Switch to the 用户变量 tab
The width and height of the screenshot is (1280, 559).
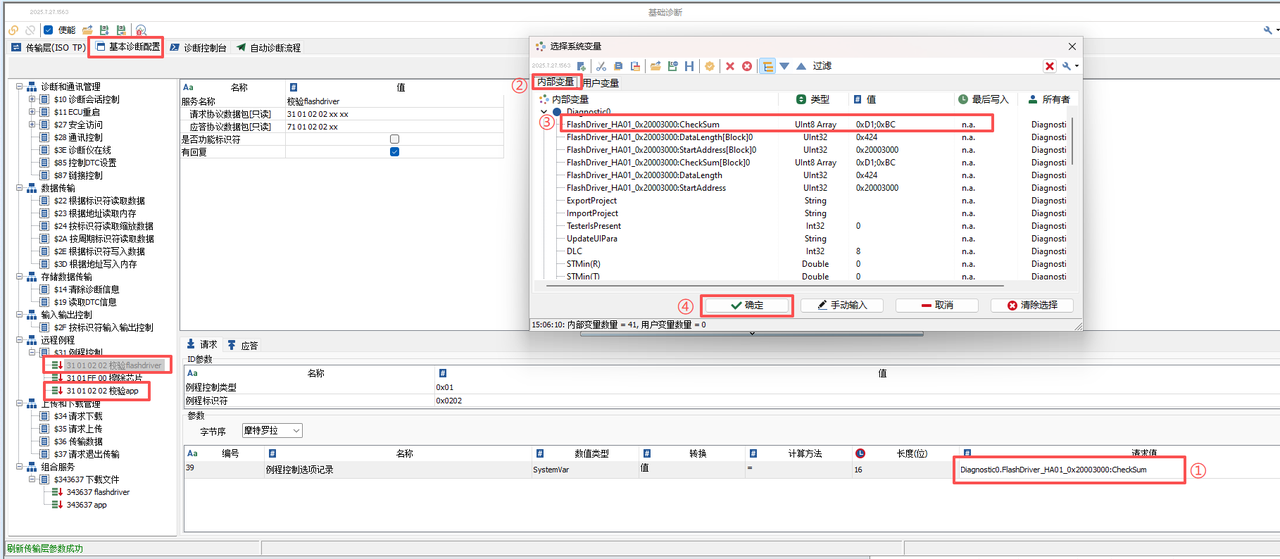tap(600, 83)
